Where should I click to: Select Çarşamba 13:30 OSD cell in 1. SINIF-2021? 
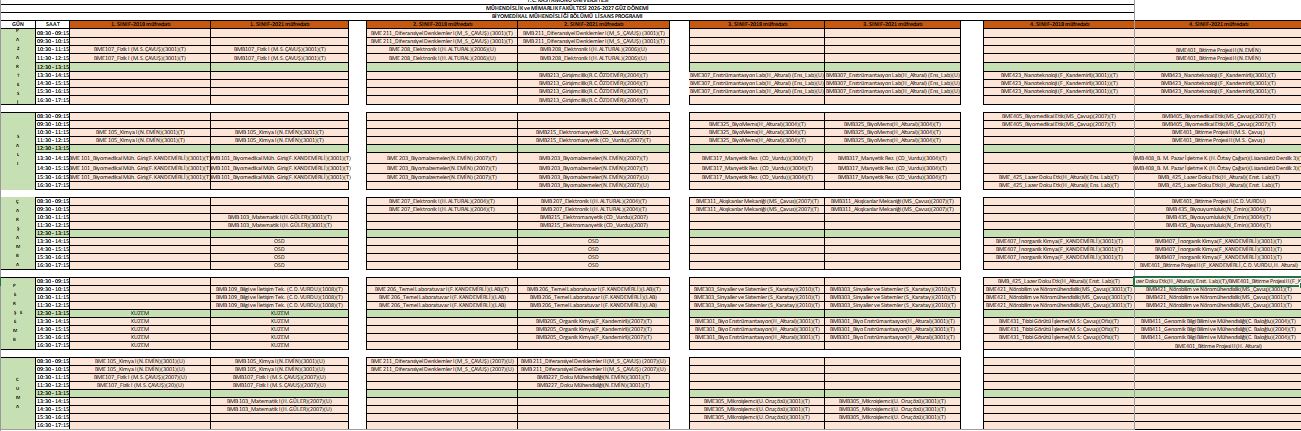click(279, 241)
